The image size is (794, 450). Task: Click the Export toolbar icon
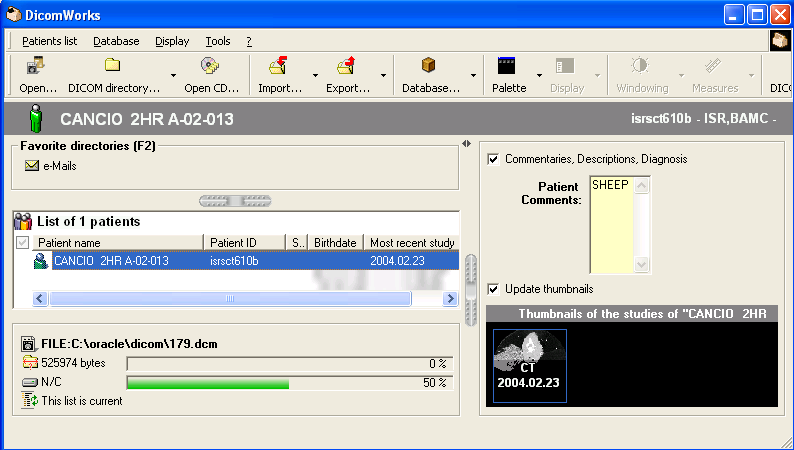pyautogui.click(x=347, y=66)
